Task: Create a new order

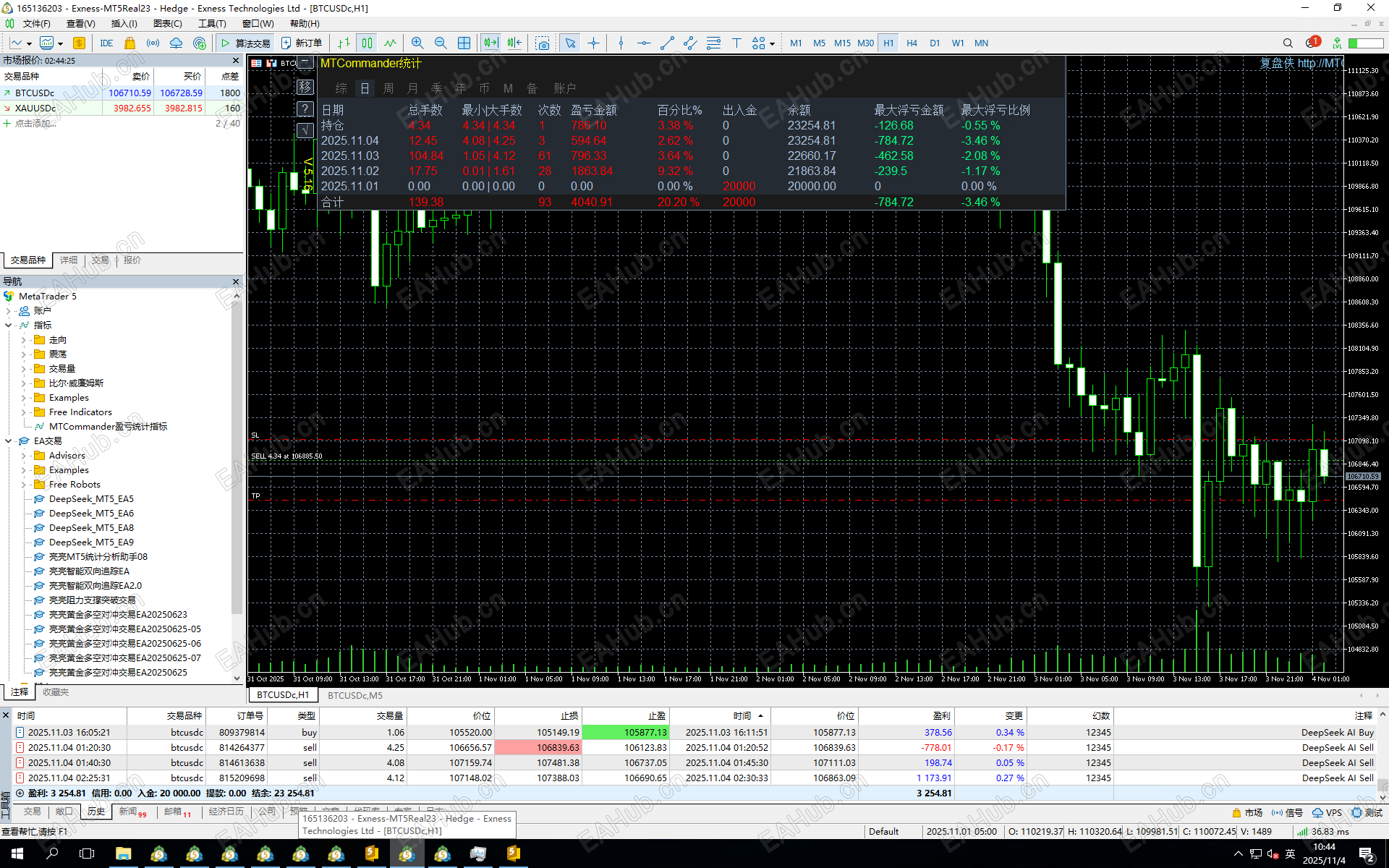Action: coord(301,43)
